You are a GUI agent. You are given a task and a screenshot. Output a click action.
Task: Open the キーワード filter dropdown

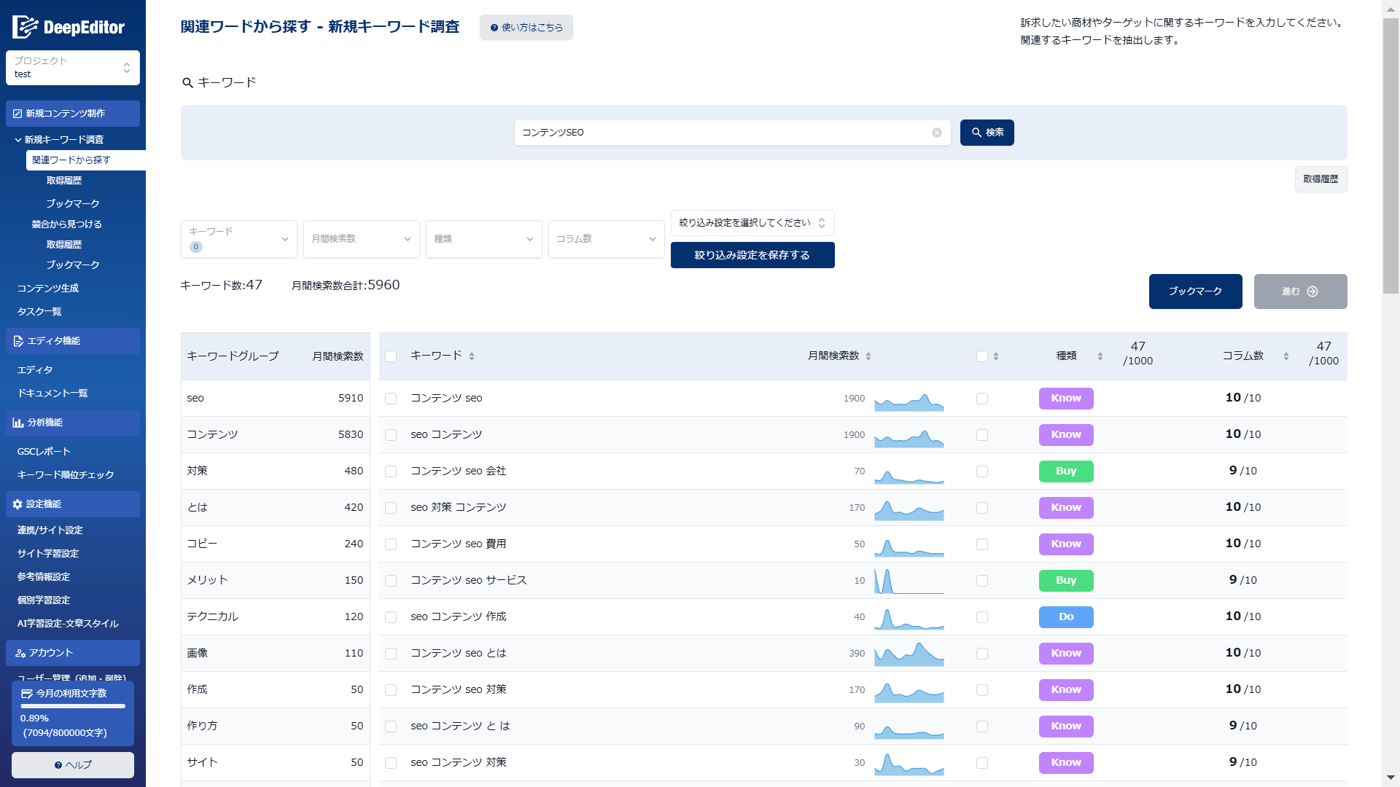[x=239, y=239]
